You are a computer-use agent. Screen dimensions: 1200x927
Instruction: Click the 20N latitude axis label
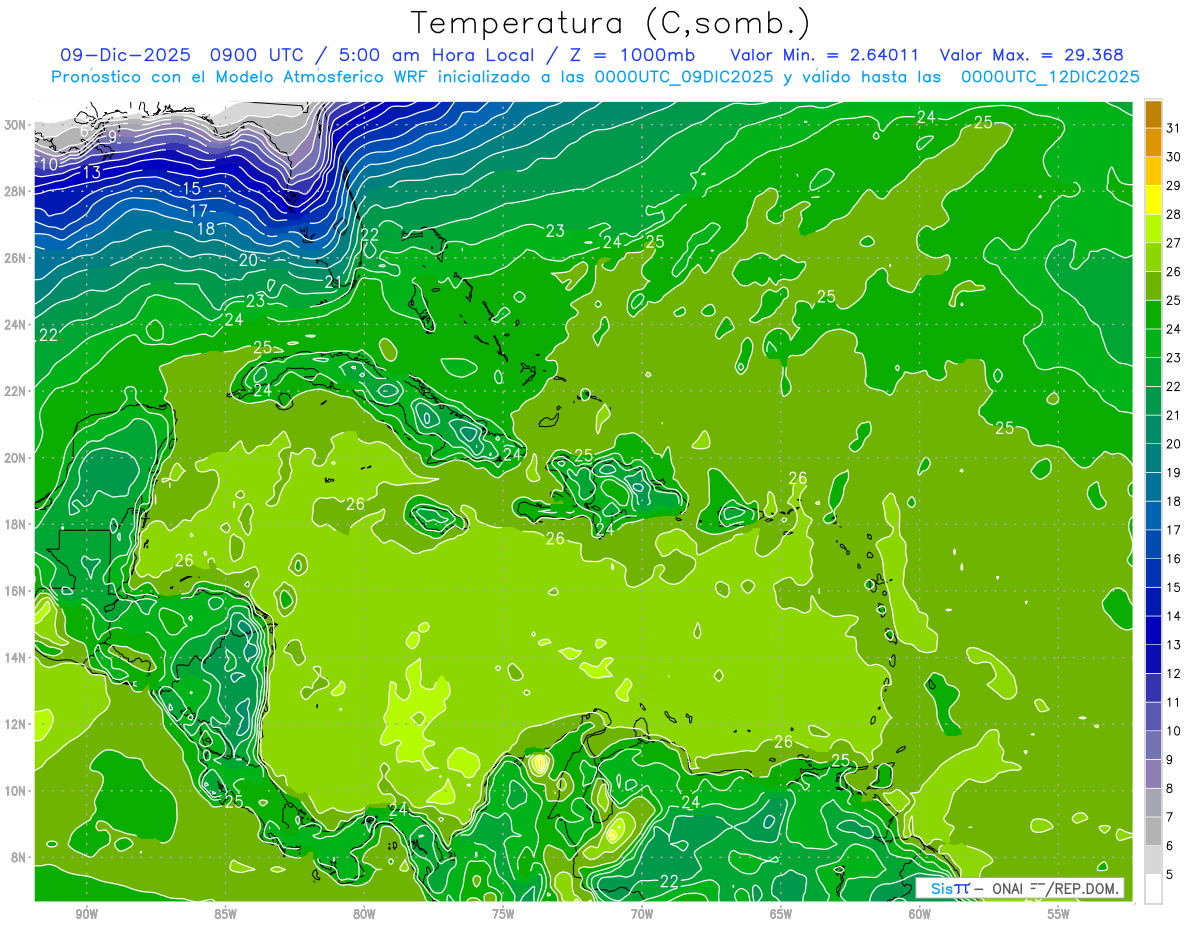pos(16,458)
